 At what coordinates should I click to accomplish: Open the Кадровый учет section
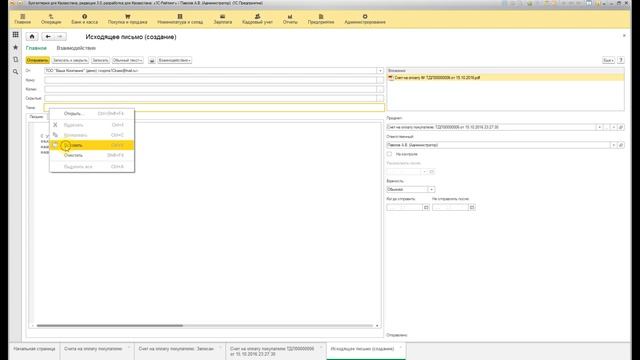point(257,19)
